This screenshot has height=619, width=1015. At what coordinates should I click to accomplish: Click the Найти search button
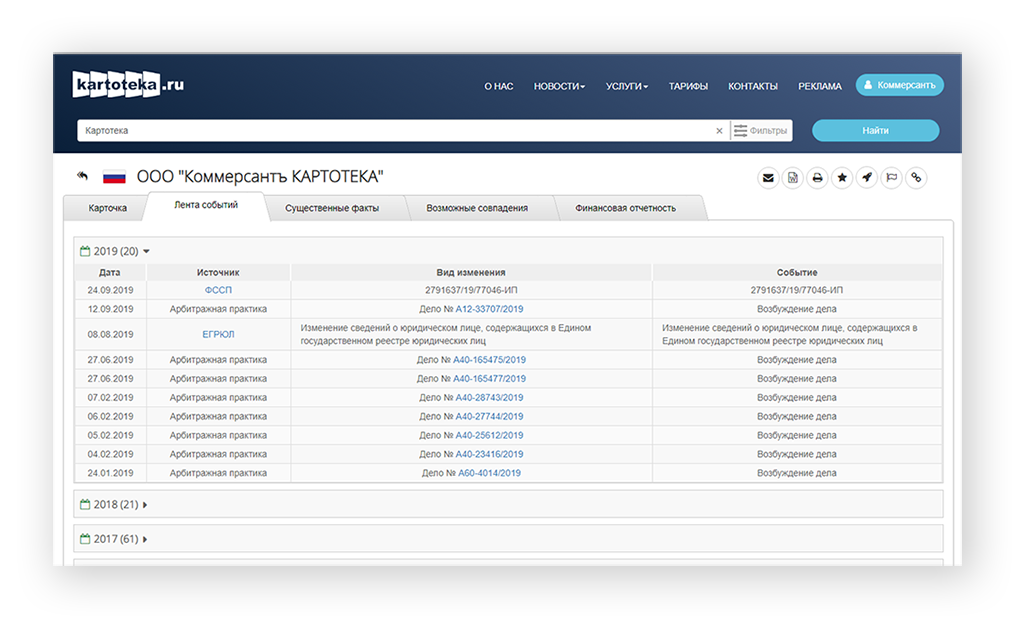(875, 130)
